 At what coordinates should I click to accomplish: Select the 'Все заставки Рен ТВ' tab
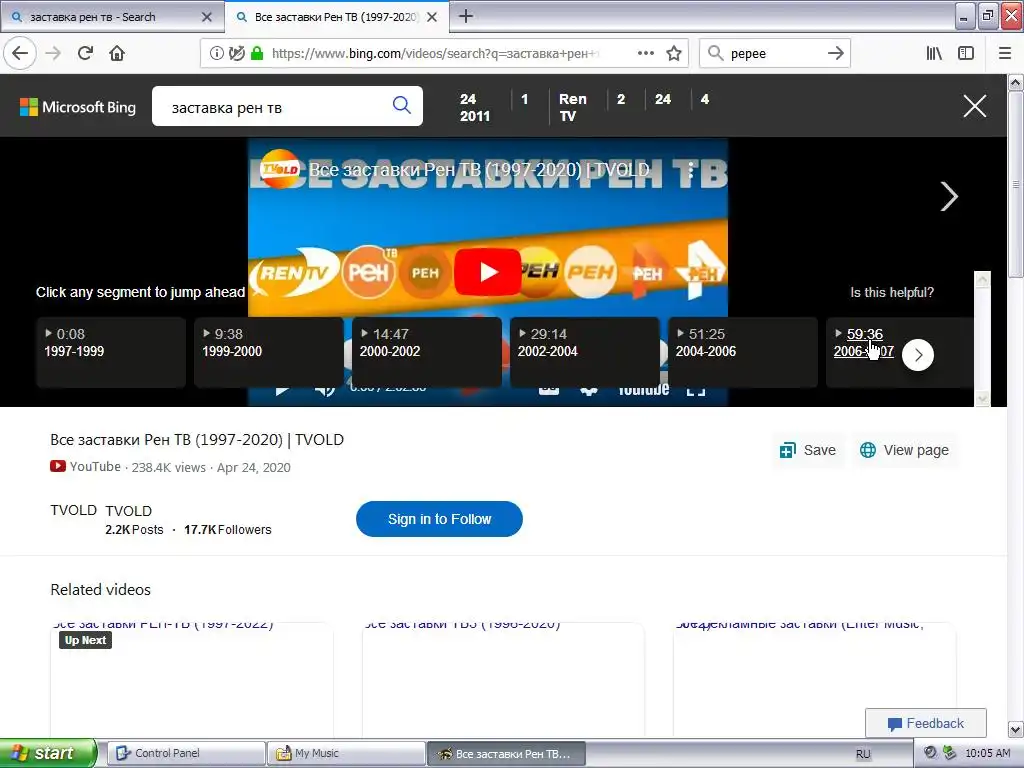[336, 17]
